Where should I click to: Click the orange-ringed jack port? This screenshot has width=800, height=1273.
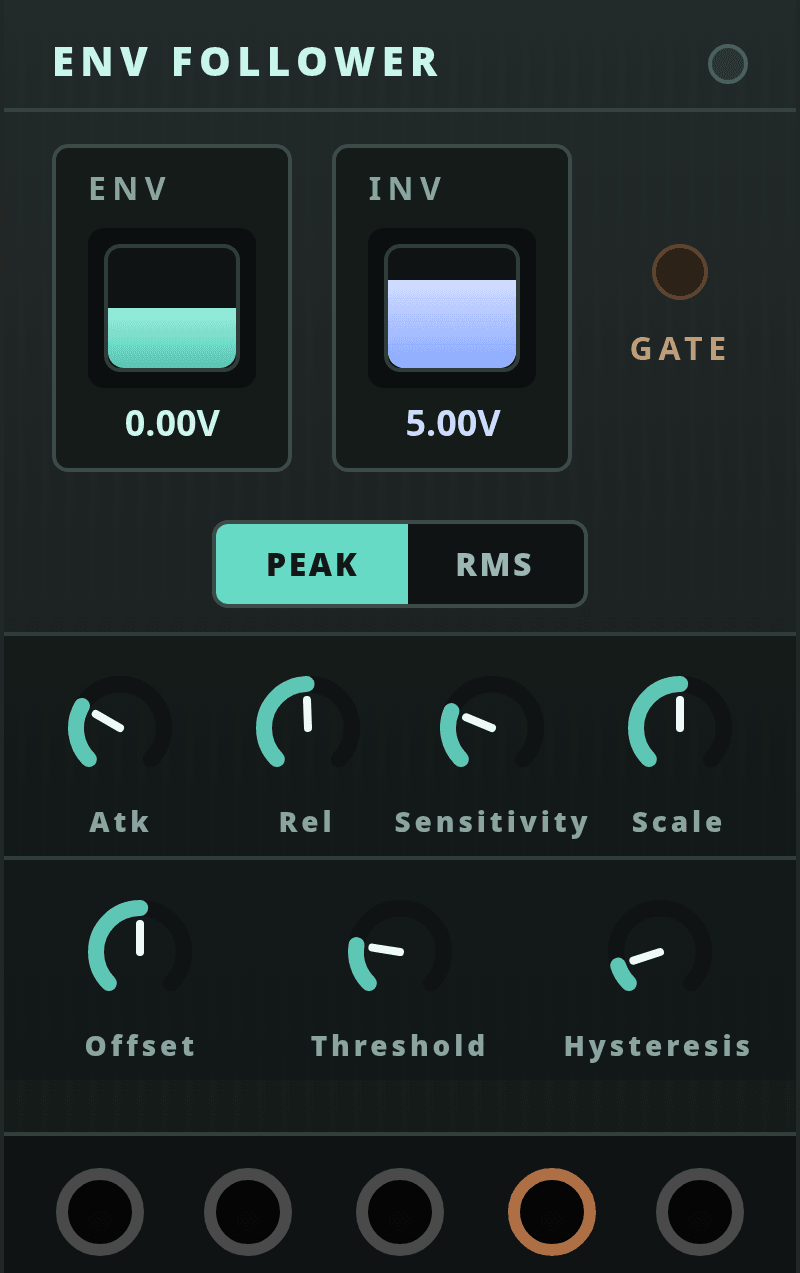552,1212
